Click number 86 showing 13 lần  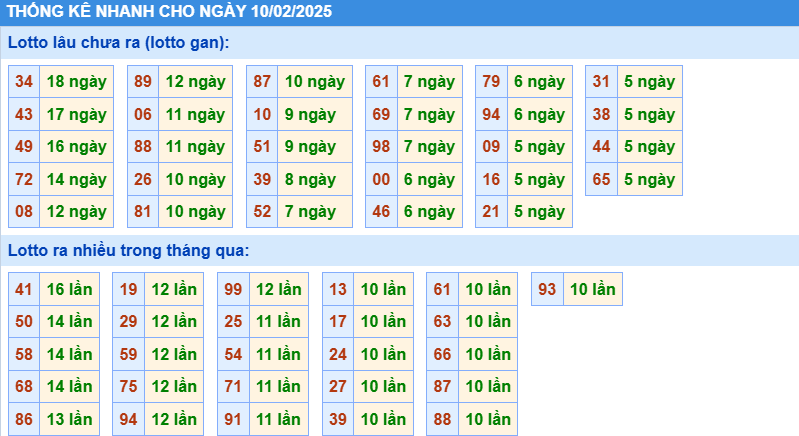click(24, 419)
